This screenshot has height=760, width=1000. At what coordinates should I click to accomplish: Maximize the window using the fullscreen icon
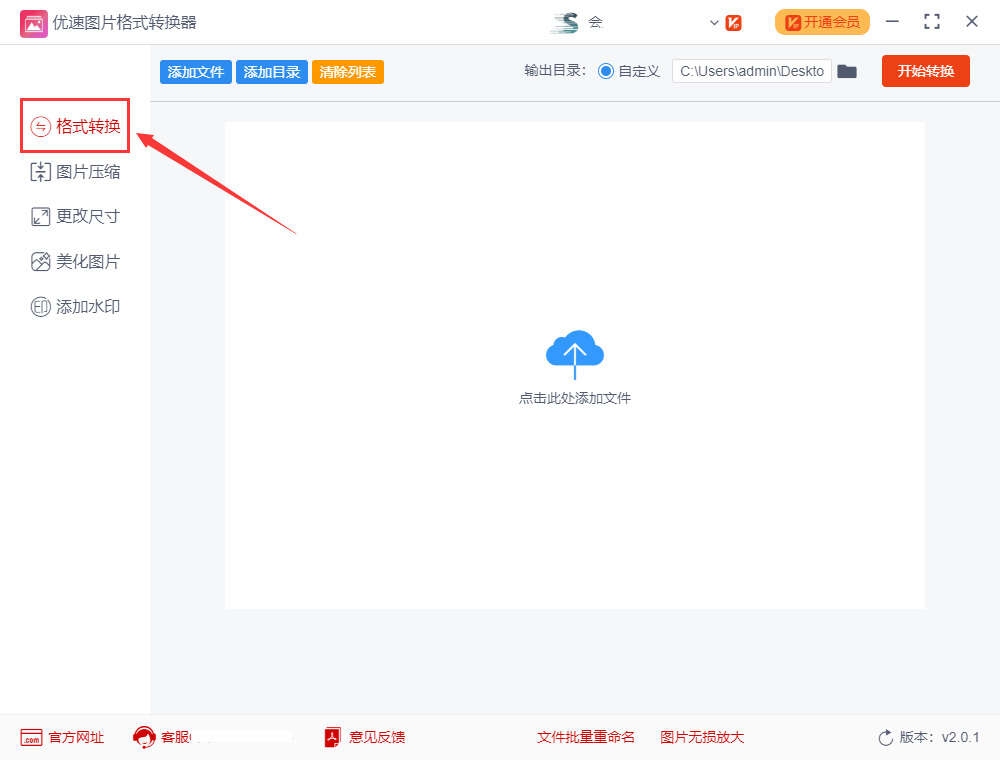932,22
